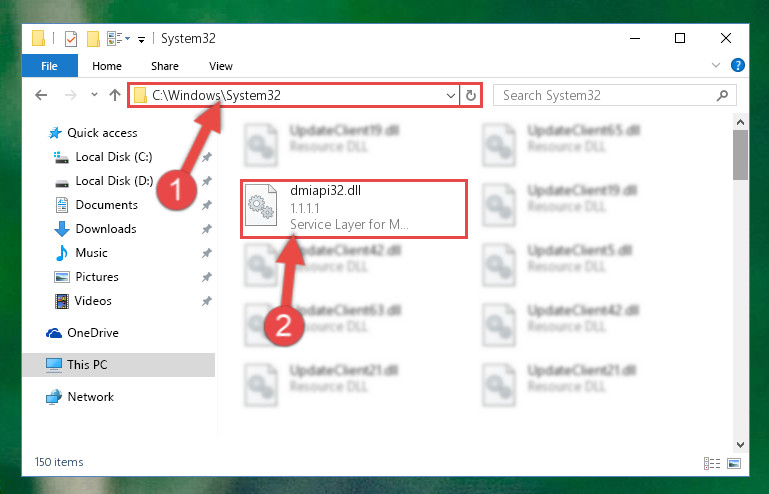Select the UpdateClient65.dll file
The width and height of the screenshot is (769, 494).
[x=583, y=130]
